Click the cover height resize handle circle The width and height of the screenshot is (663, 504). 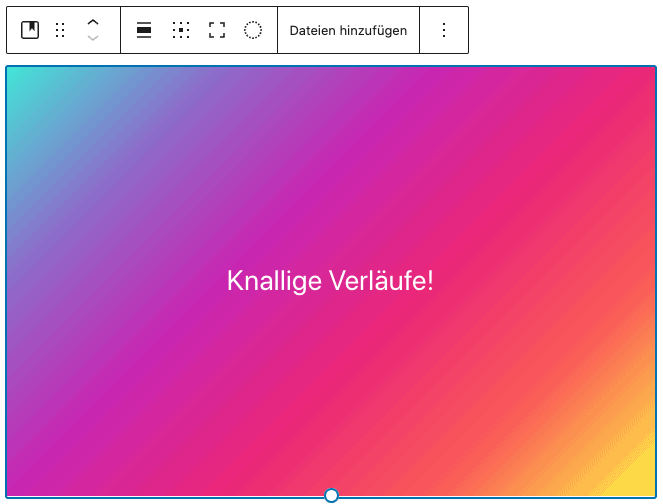pos(332,495)
